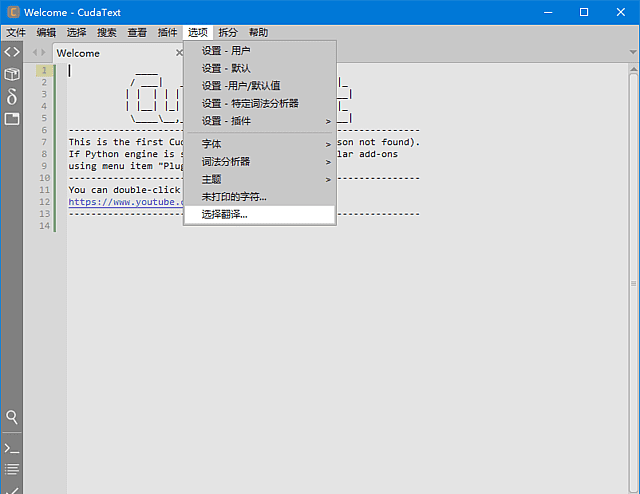The height and width of the screenshot is (494, 640).
Task: Expand the 设置 - 插件 submenu
Action: [x=260, y=121]
